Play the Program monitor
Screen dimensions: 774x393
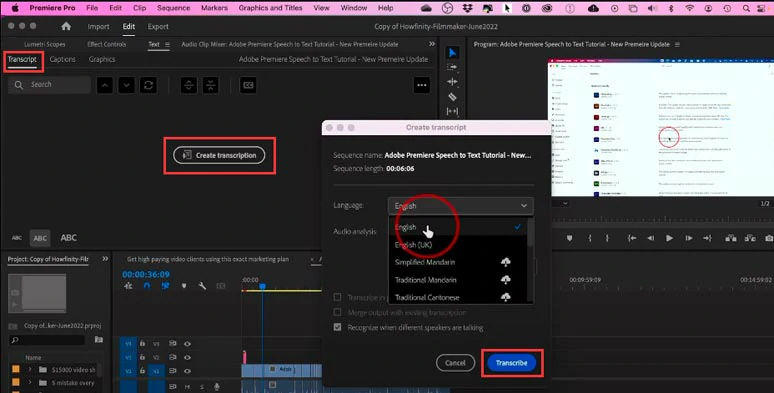(669, 238)
